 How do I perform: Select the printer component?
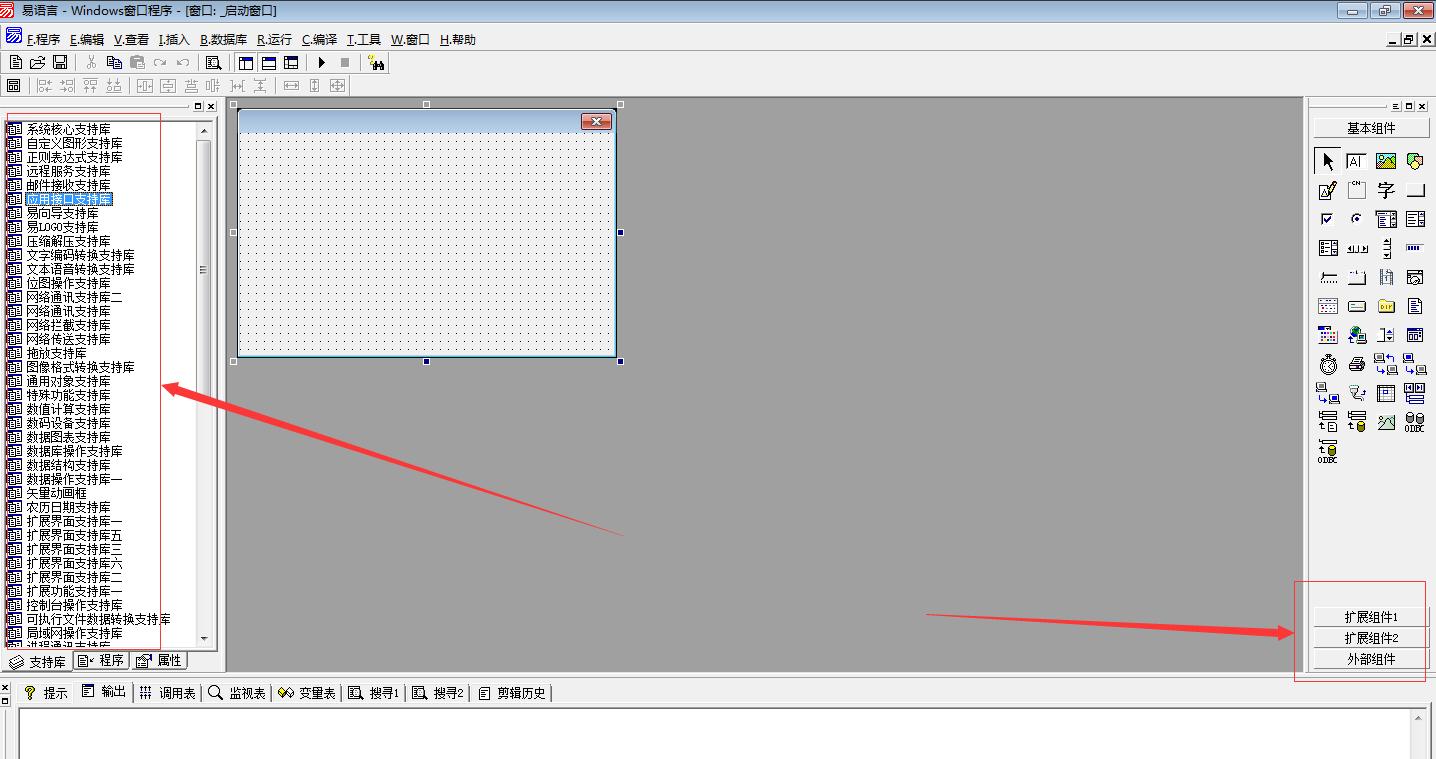(x=1356, y=364)
